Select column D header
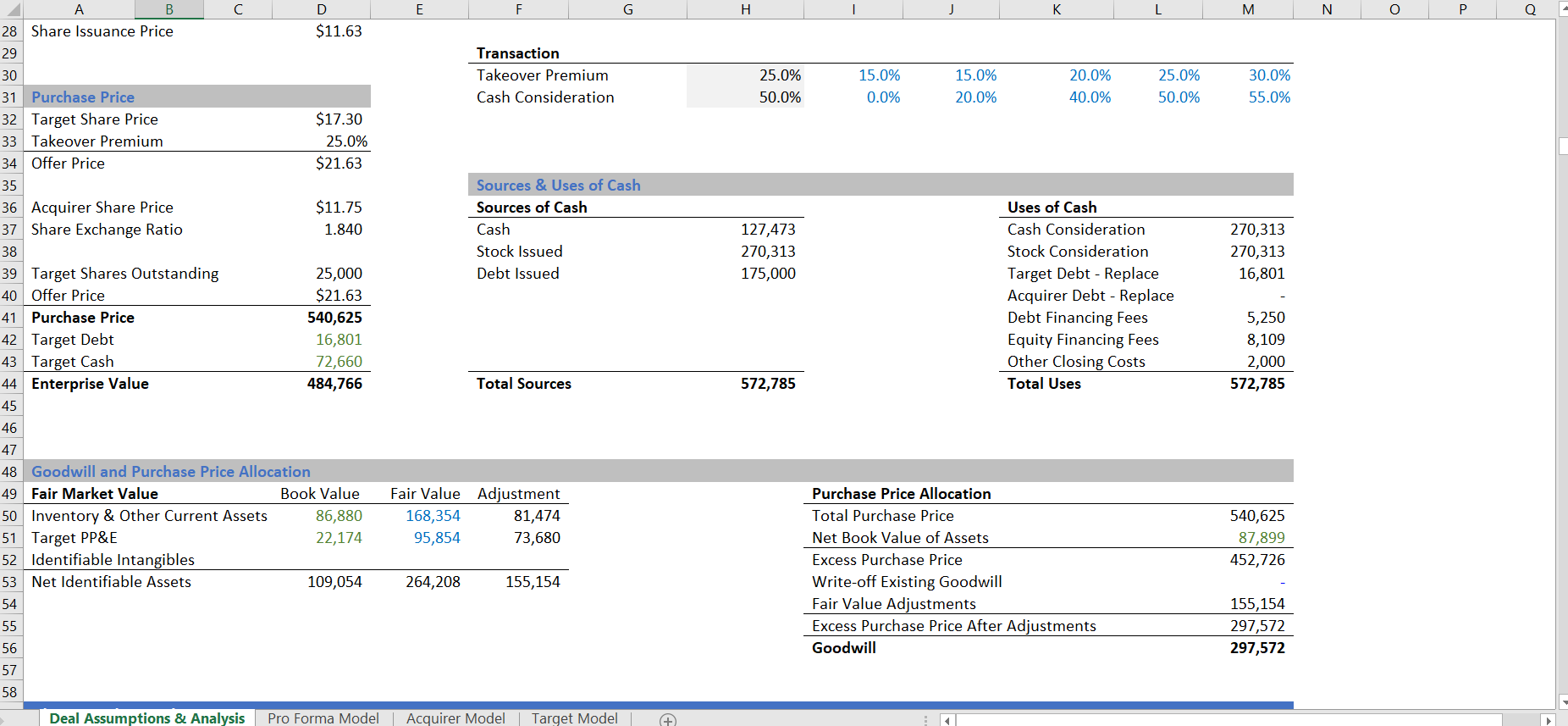 point(322,9)
